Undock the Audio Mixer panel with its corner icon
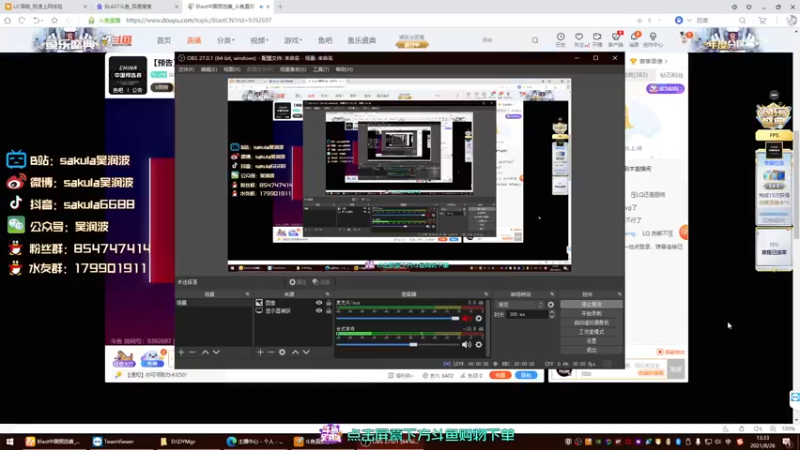This screenshot has width=800, height=450. point(486,294)
